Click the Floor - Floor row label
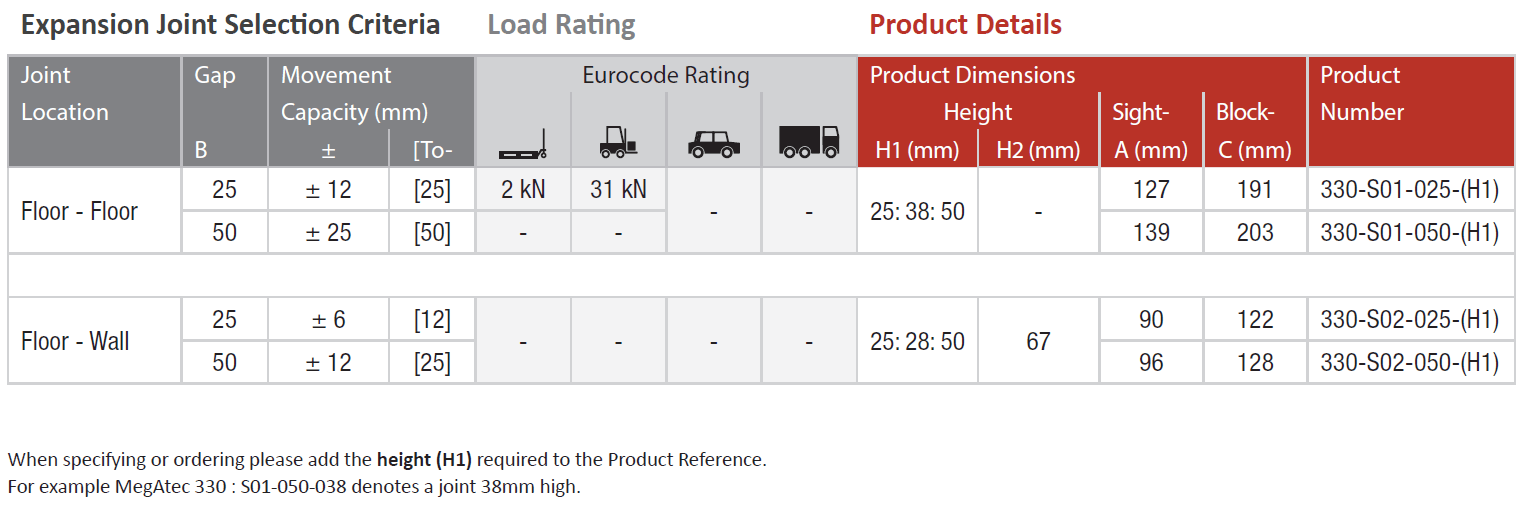 pyautogui.click(x=79, y=212)
